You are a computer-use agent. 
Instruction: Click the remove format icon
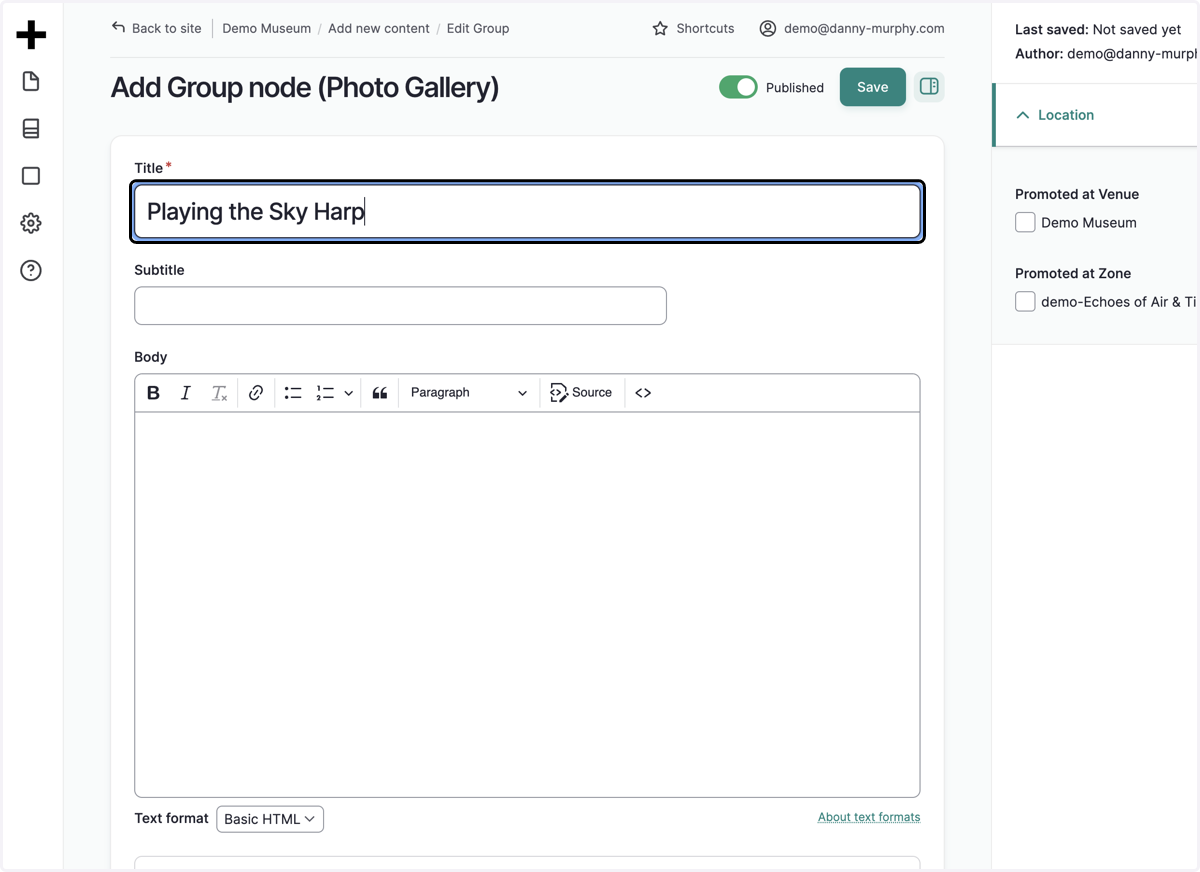219,393
